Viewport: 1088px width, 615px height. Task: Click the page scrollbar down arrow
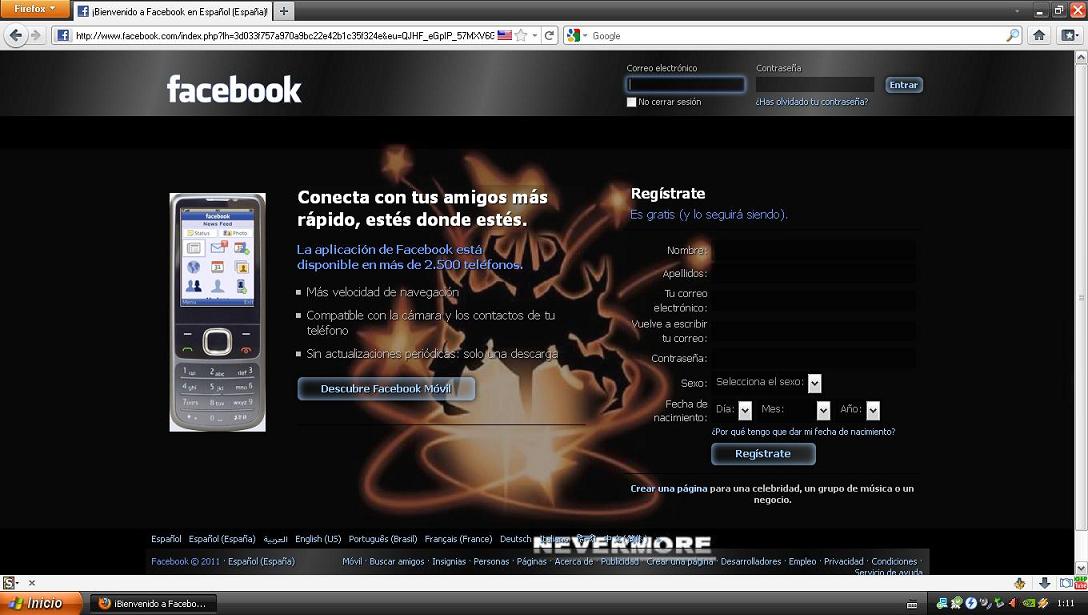pyautogui.click(x=1081, y=568)
